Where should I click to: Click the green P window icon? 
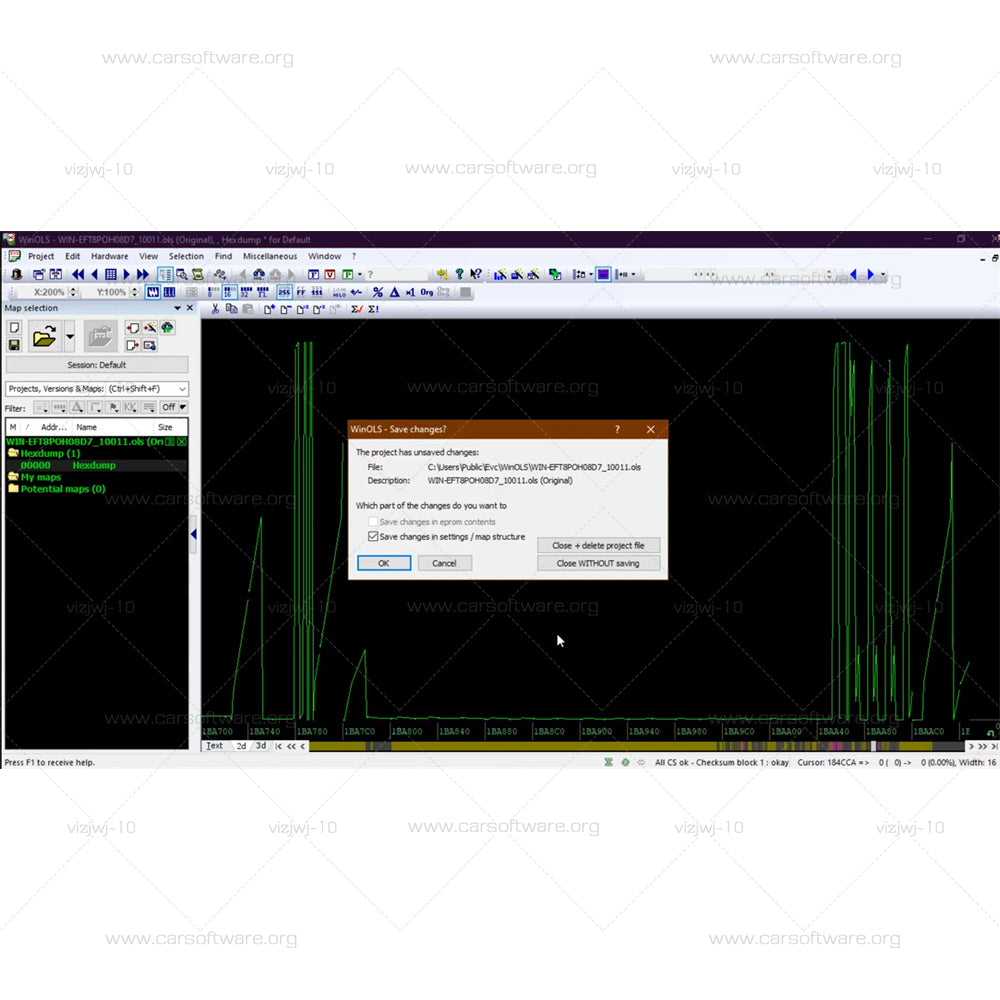(348, 274)
